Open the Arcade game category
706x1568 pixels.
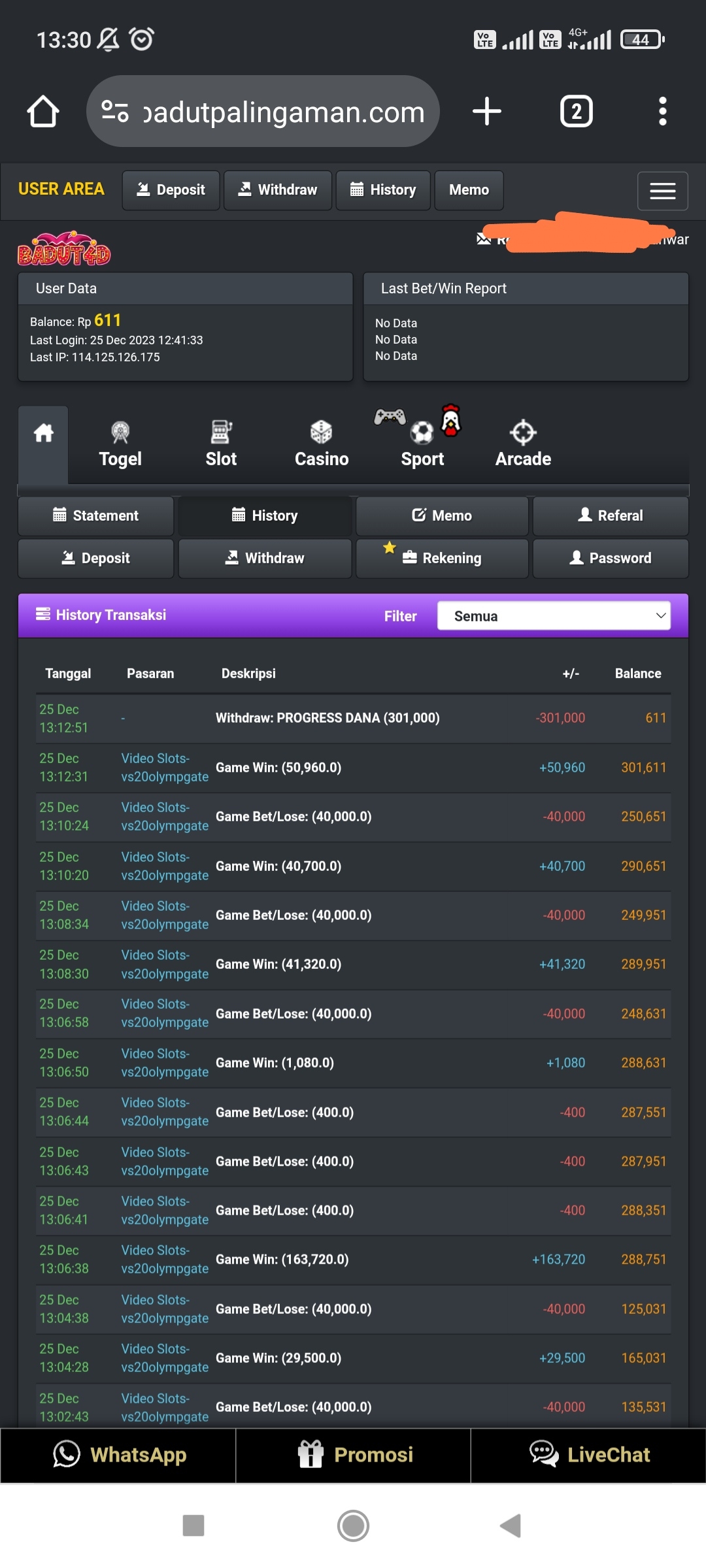[523, 444]
